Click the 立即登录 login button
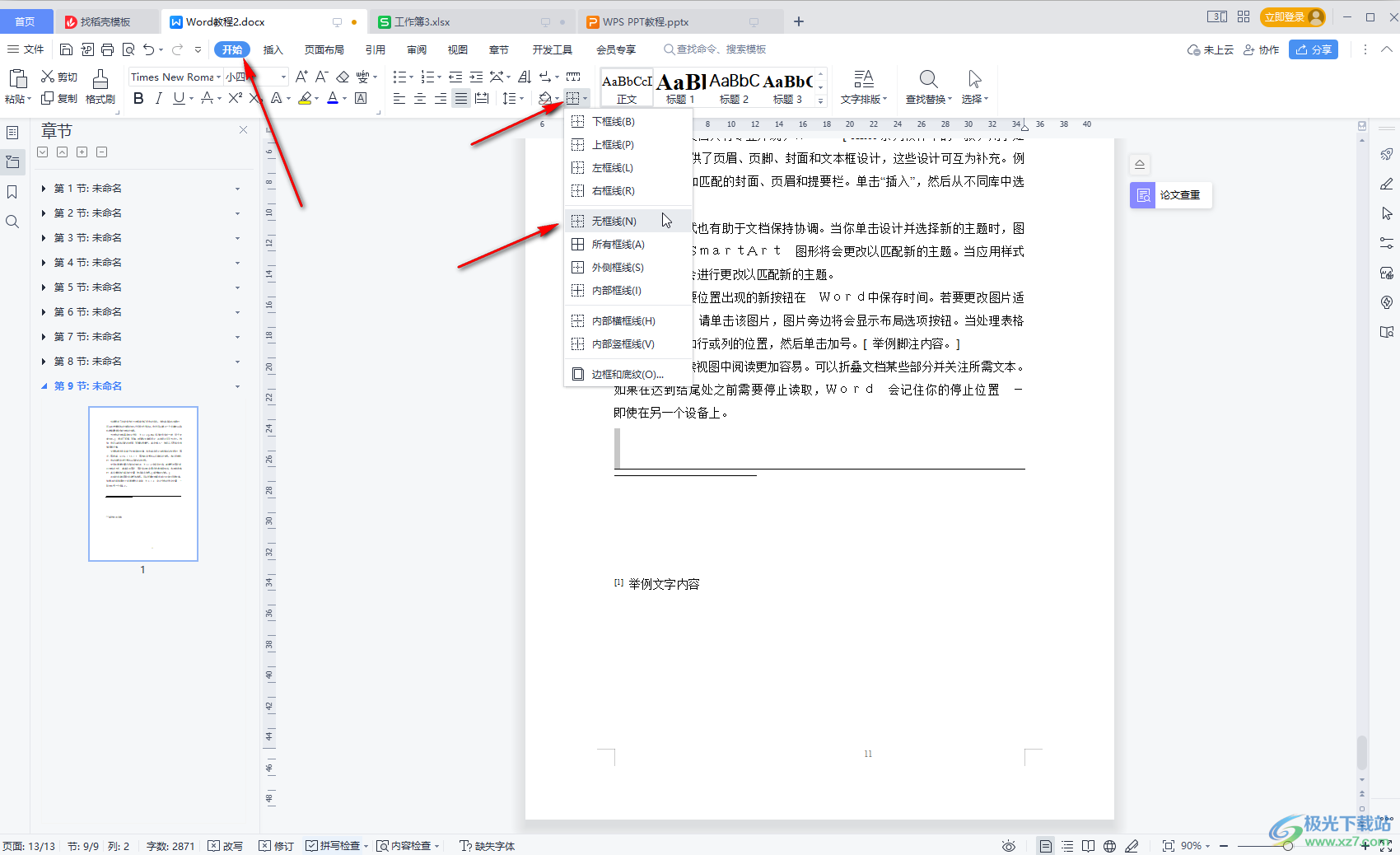Viewport: 1400px width, 855px height. (1292, 16)
